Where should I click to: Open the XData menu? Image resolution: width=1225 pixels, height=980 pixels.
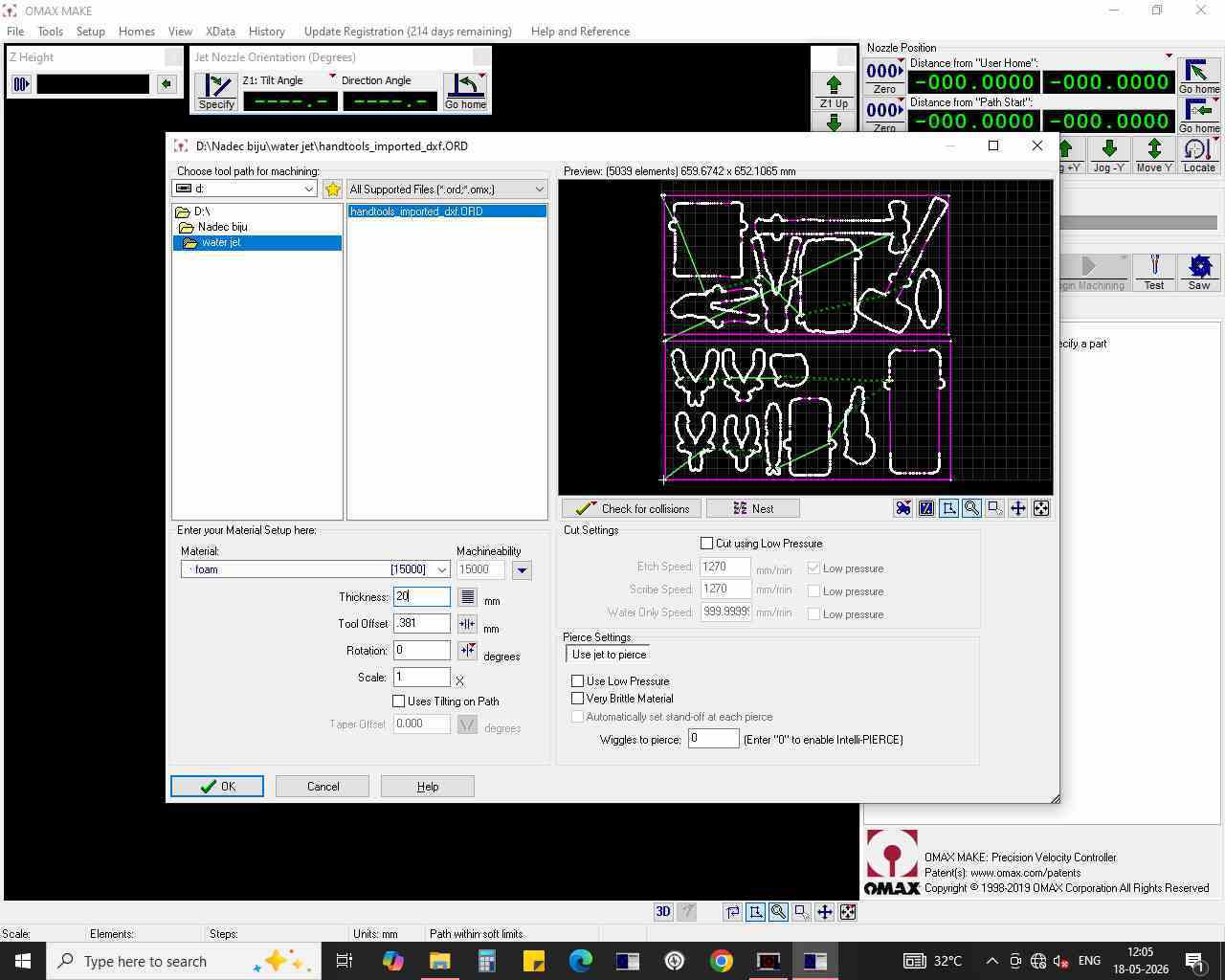pyautogui.click(x=221, y=32)
